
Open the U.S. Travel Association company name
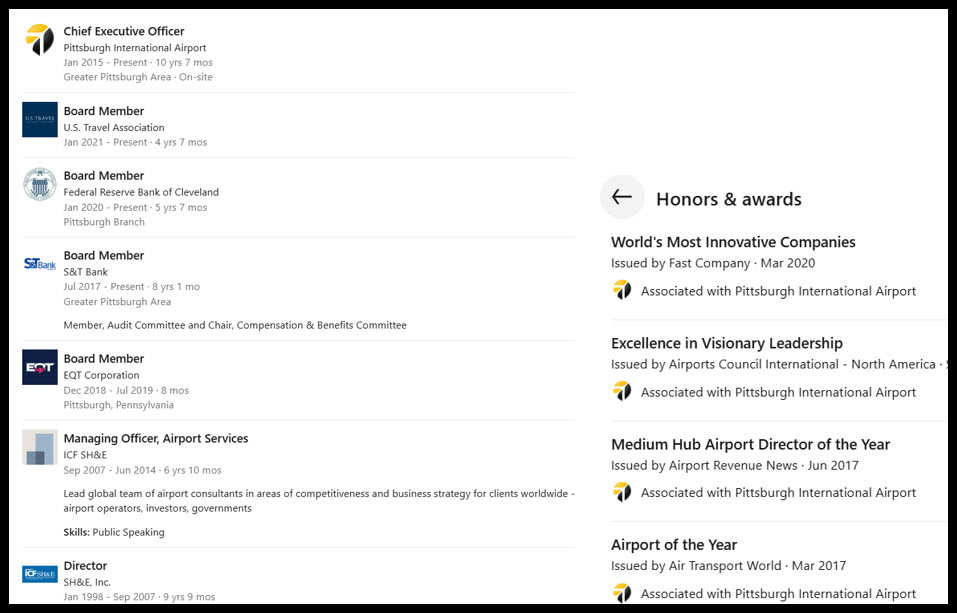tap(114, 128)
